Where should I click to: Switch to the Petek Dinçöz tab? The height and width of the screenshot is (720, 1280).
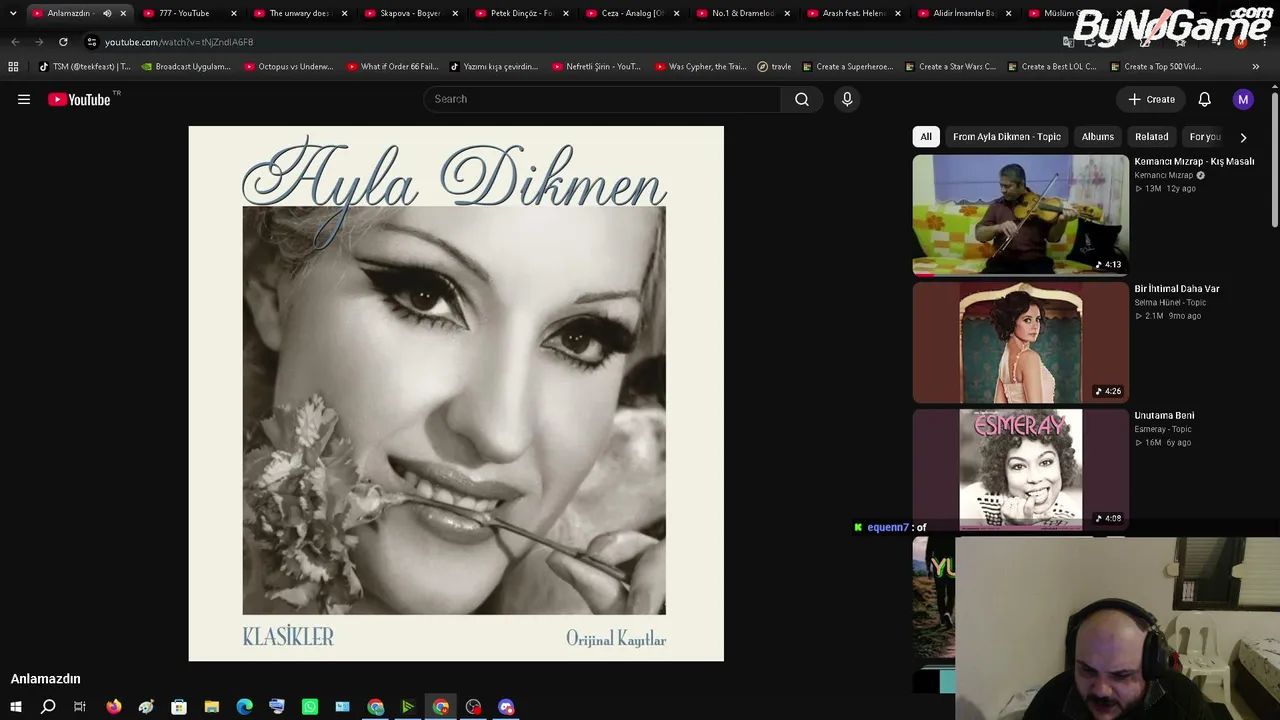520,13
